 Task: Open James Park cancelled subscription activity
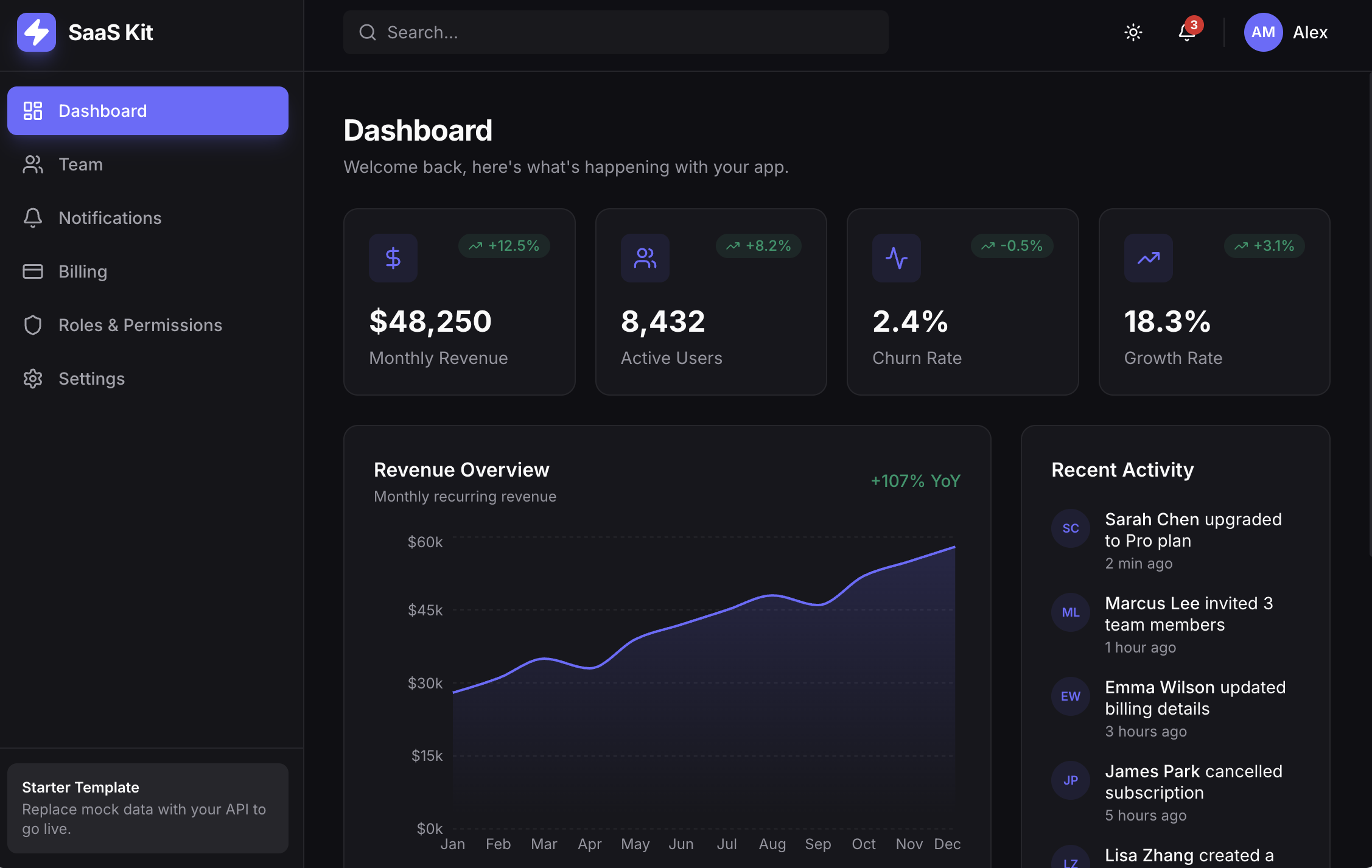(1175, 793)
